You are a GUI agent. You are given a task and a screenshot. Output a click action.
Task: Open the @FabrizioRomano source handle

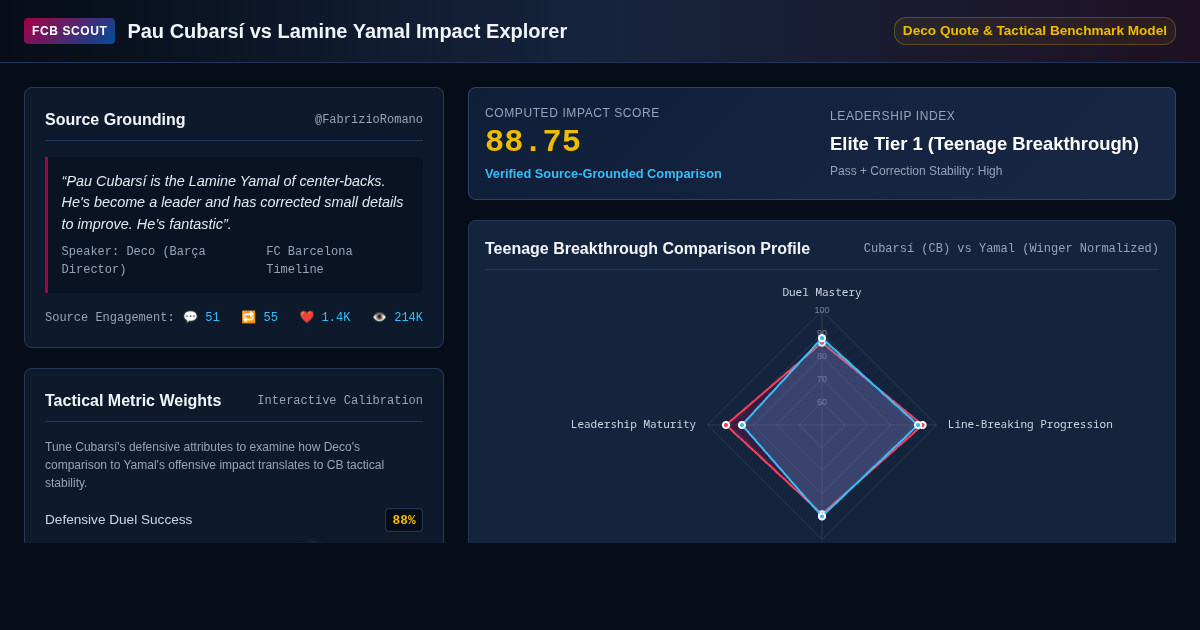click(x=369, y=120)
